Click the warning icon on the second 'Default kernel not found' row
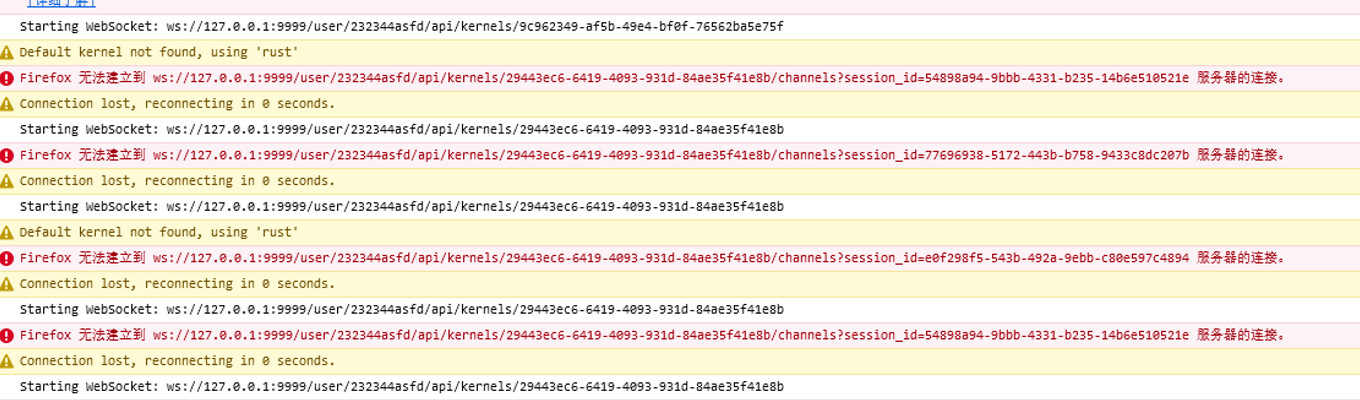 point(7,232)
